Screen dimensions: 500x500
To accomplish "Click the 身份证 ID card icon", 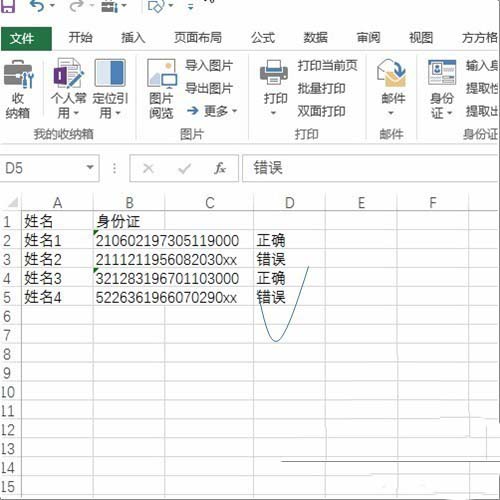I will pos(442,72).
